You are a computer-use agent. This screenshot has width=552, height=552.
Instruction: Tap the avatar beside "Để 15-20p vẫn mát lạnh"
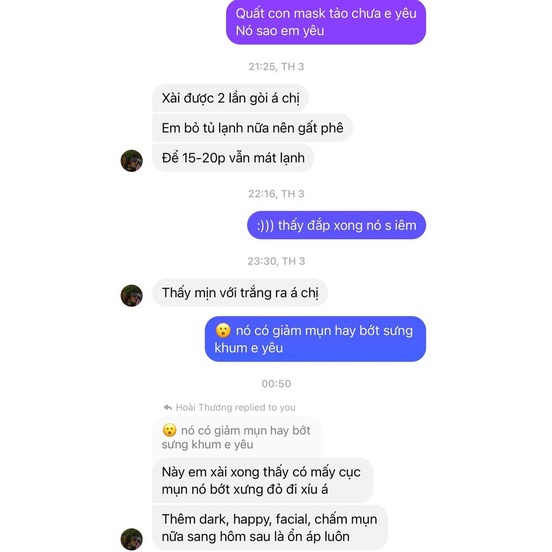coord(132,161)
